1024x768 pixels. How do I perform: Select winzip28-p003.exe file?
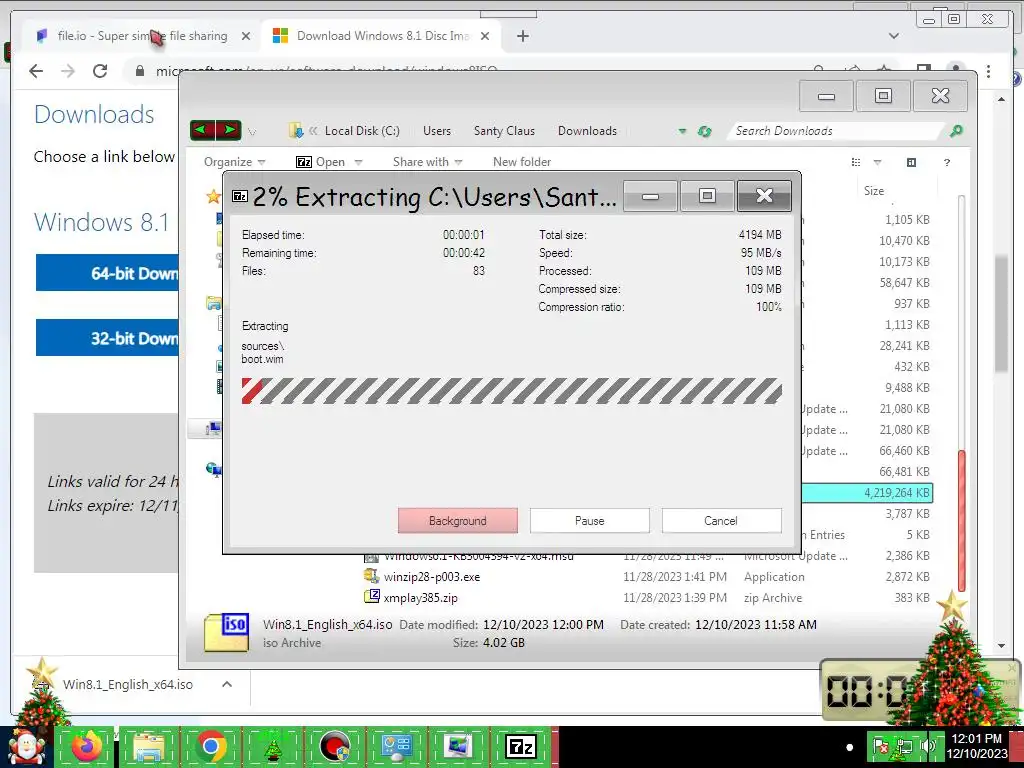click(432, 577)
